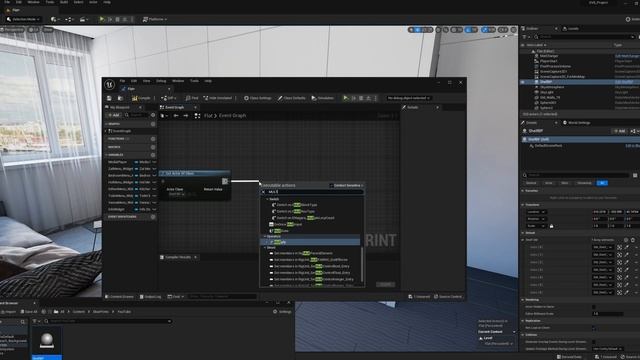
Task: Add new graph with Graphs plus icon
Action: click(x=153, y=124)
